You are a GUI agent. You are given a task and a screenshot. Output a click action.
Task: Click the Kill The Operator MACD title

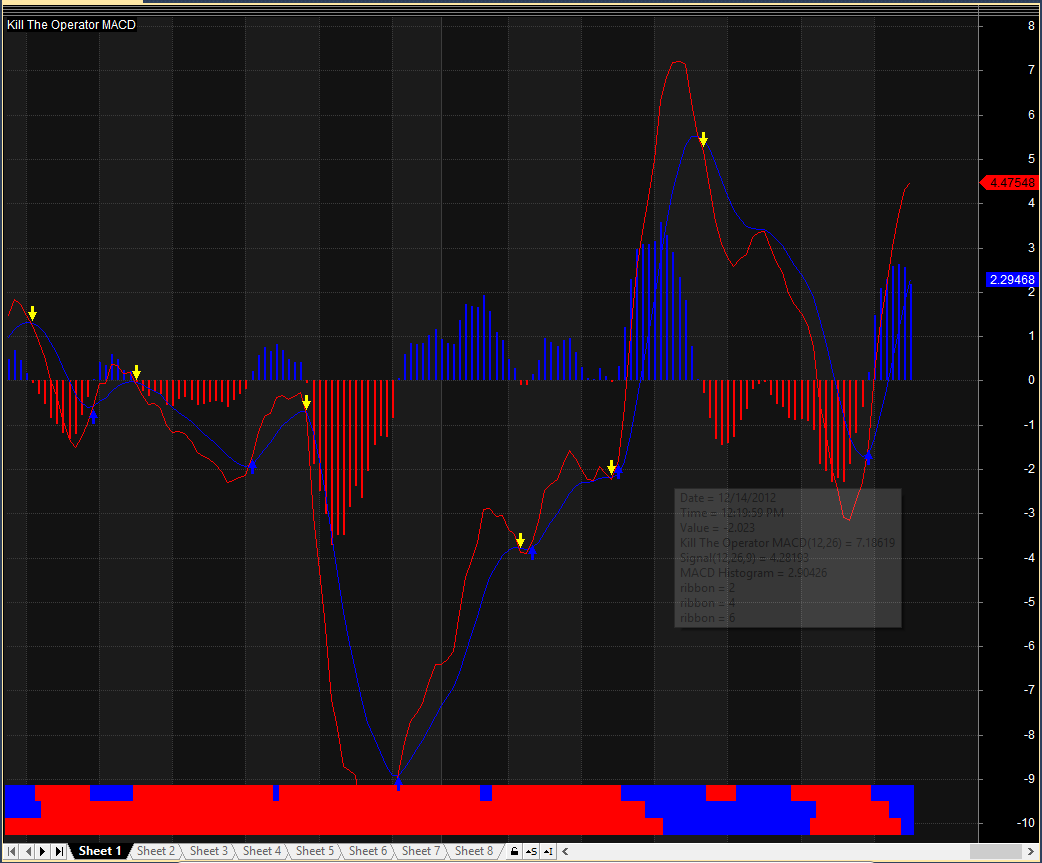71,25
